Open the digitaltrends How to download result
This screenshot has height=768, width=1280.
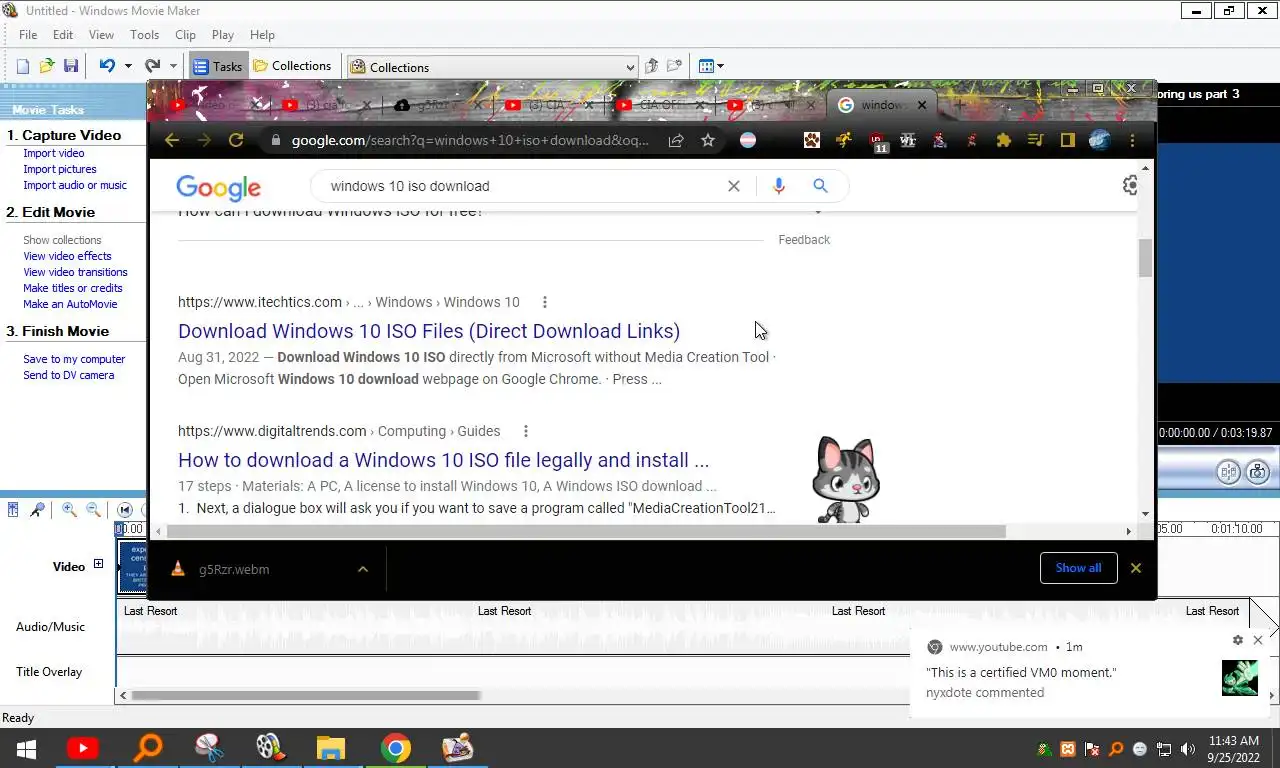click(x=443, y=460)
